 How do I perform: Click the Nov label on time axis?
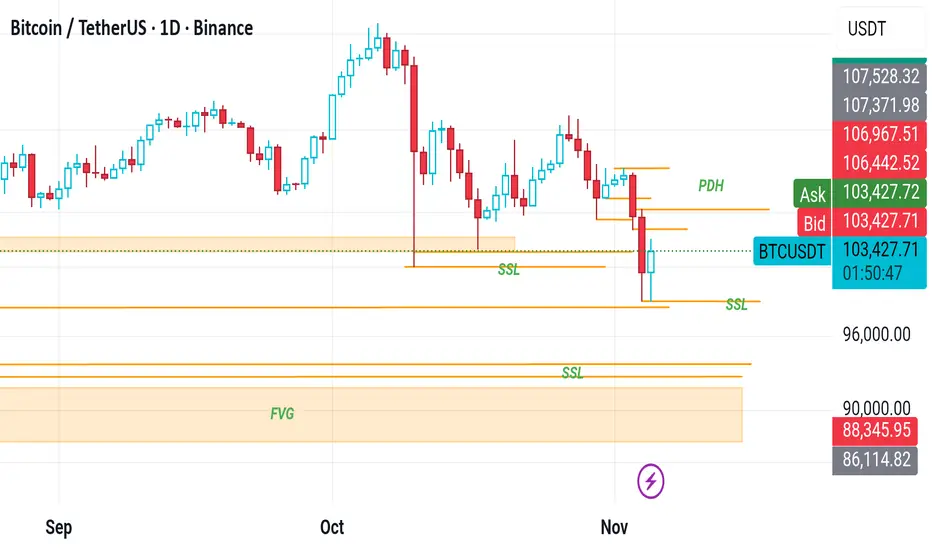tap(612, 526)
